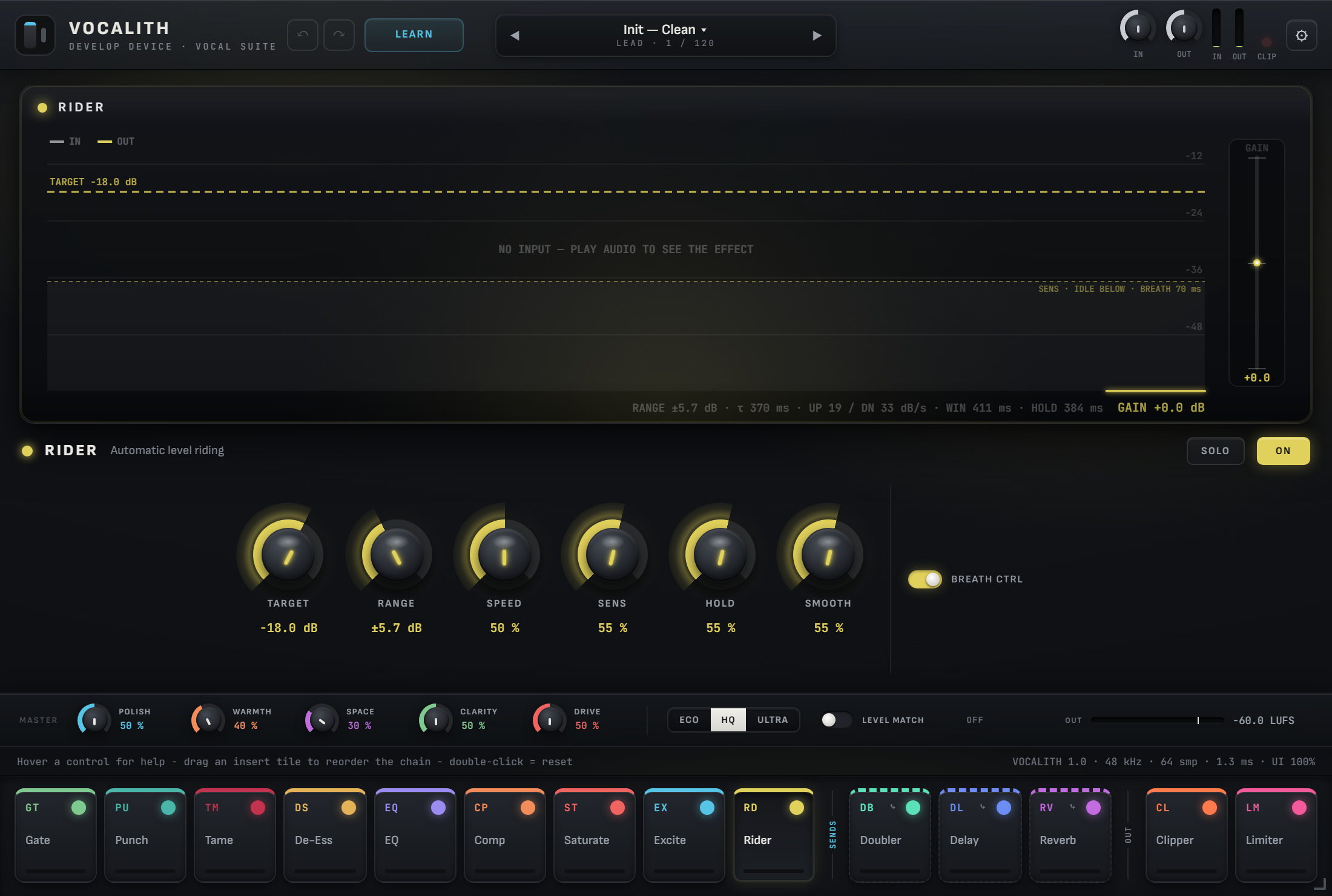
Task: Toggle the Rider tile power dot
Action: (797, 808)
